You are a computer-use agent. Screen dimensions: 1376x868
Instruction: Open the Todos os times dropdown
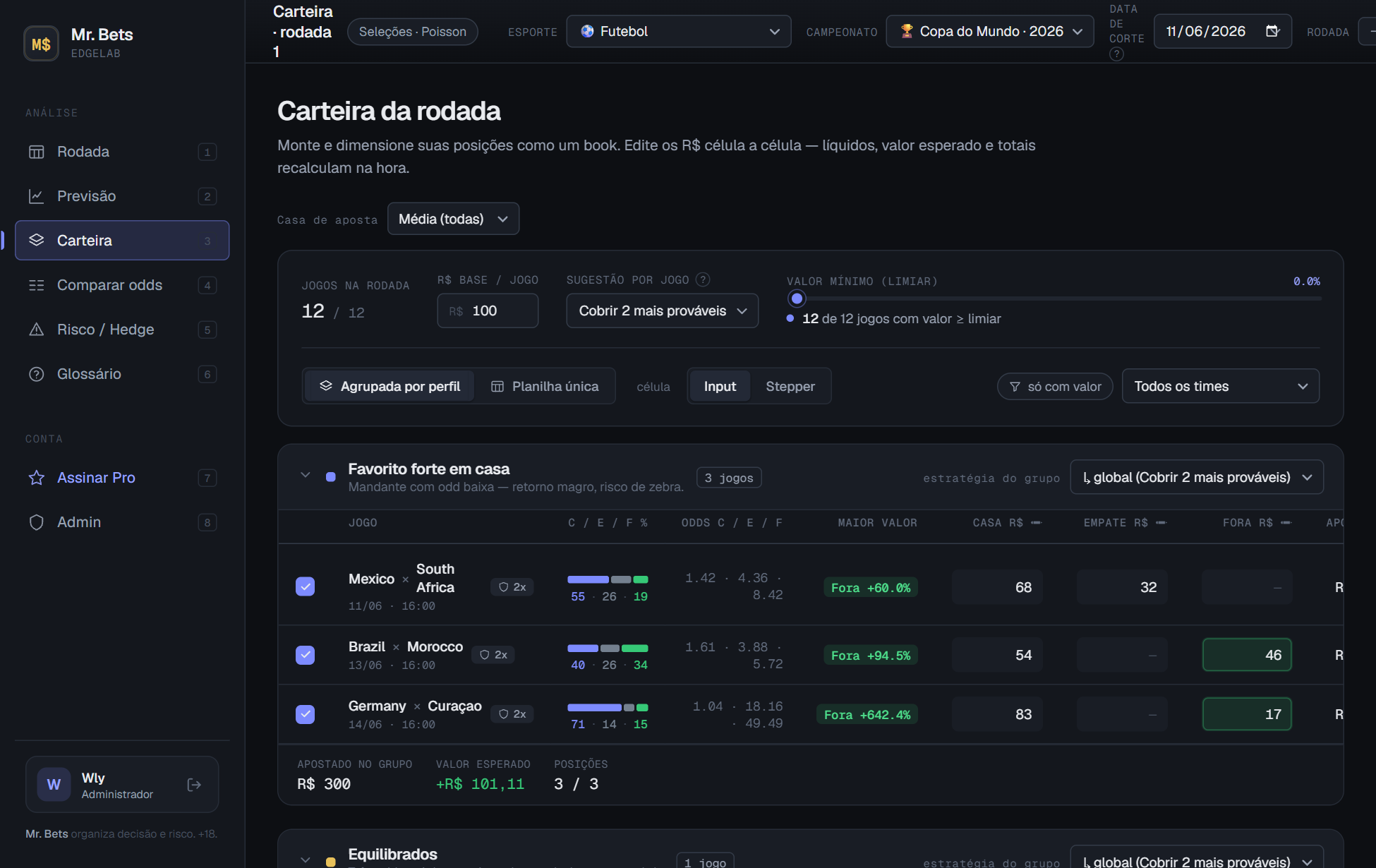1221,386
